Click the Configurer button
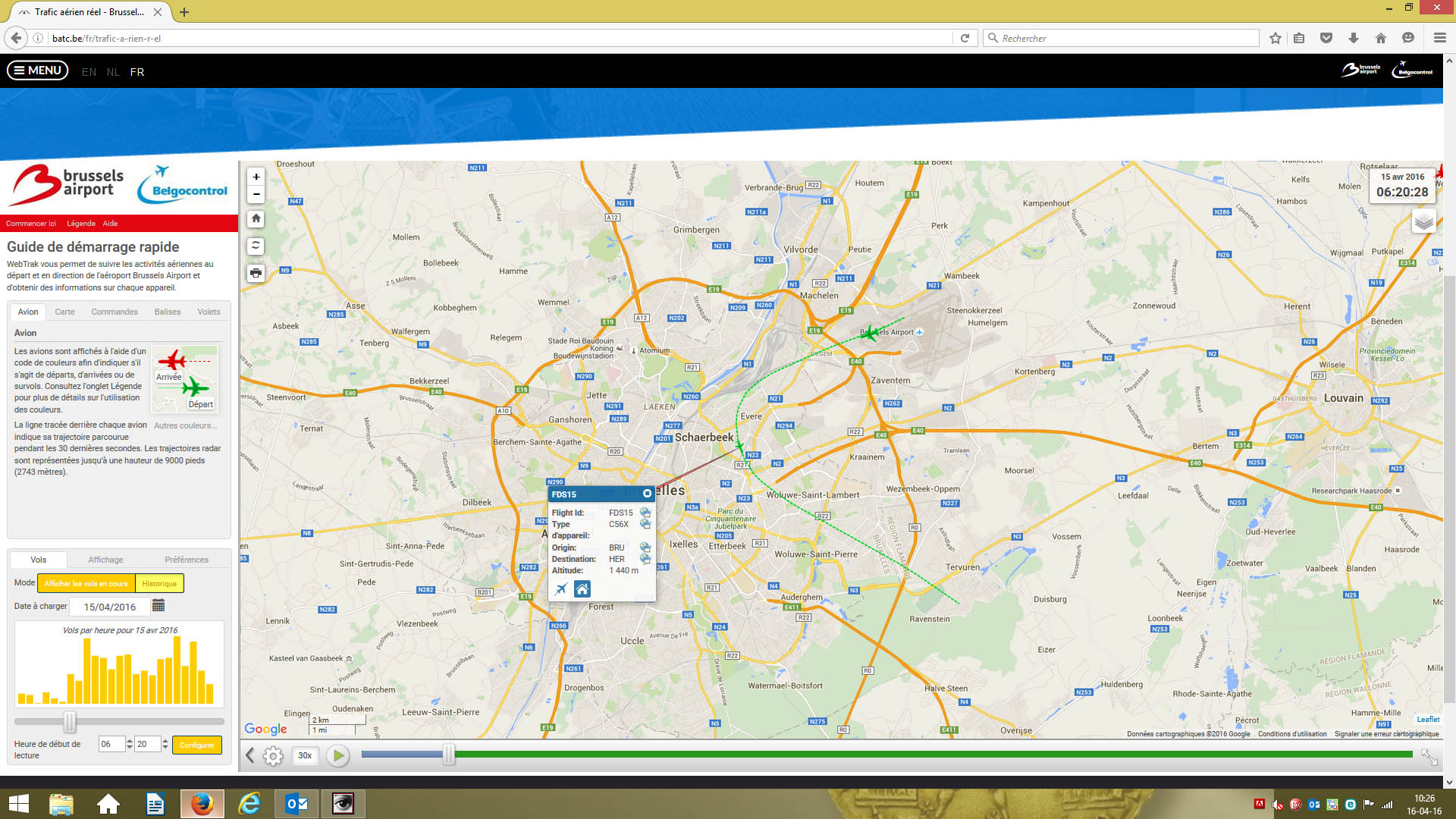Screen dimensions: 1456x819 (197, 745)
